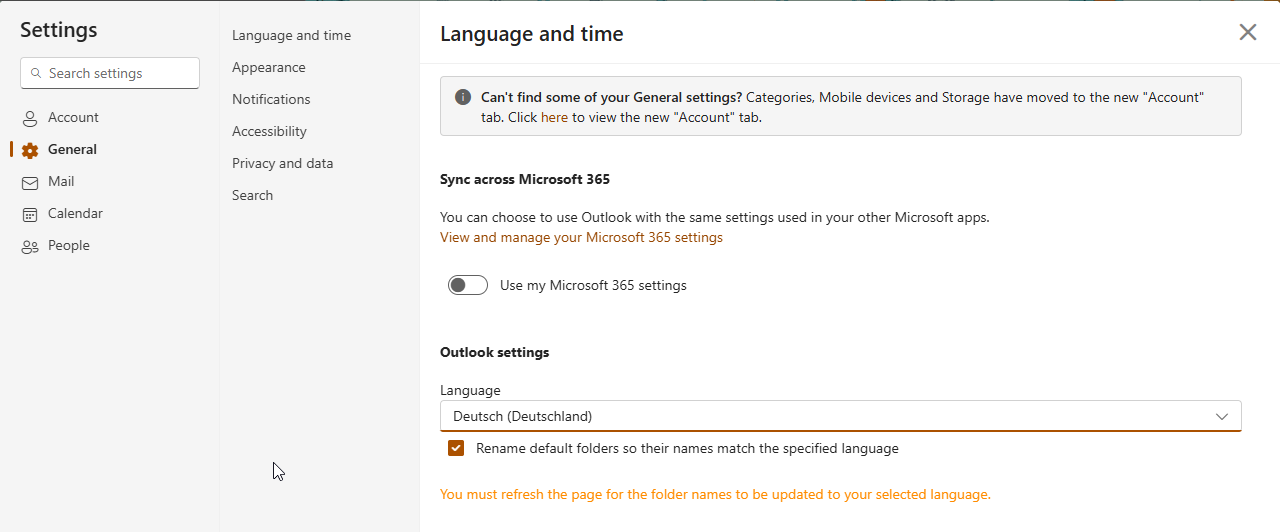Image resolution: width=1280 pixels, height=532 pixels.
Task: Click the 'here' link in banner
Action: (x=554, y=117)
